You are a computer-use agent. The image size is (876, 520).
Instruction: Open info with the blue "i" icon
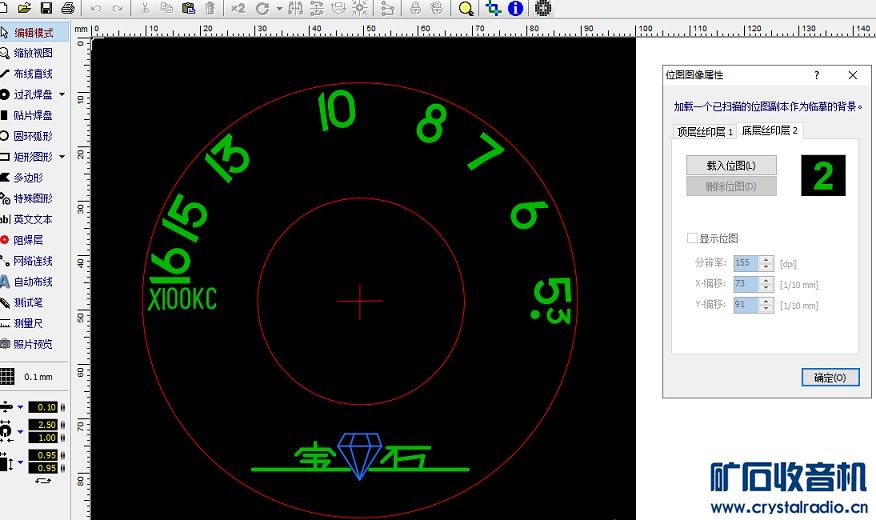coord(515,8)
